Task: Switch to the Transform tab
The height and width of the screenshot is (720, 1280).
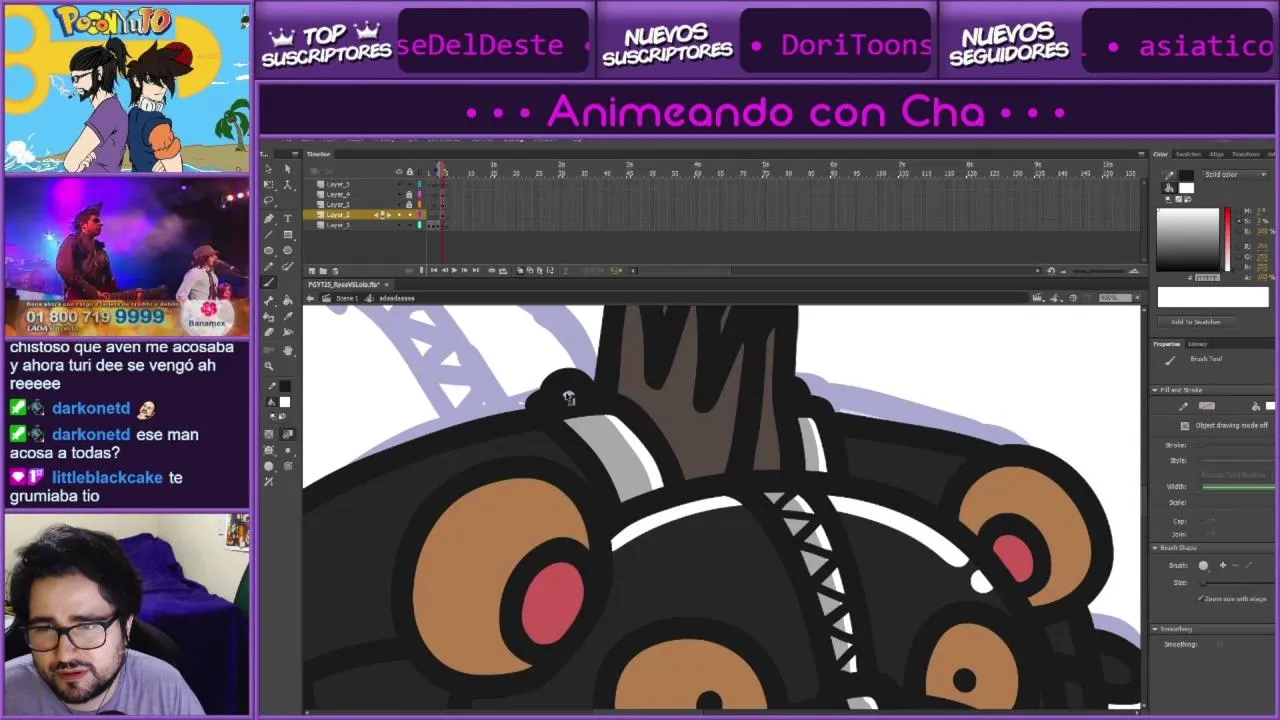Action: coord(1246,154)
